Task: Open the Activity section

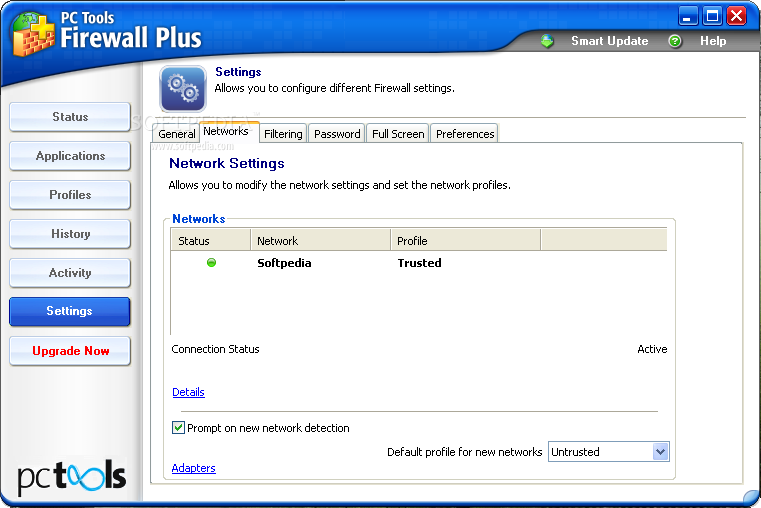Action: 70,273
